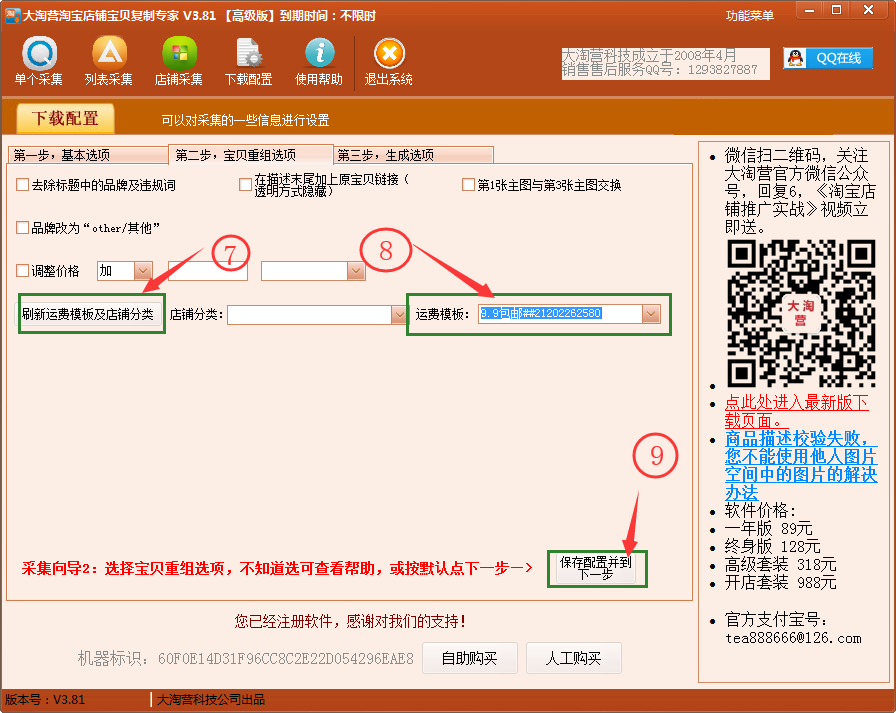Open 下载配置 download settings icon
This screenshot has height=713, width=896.
249,61
